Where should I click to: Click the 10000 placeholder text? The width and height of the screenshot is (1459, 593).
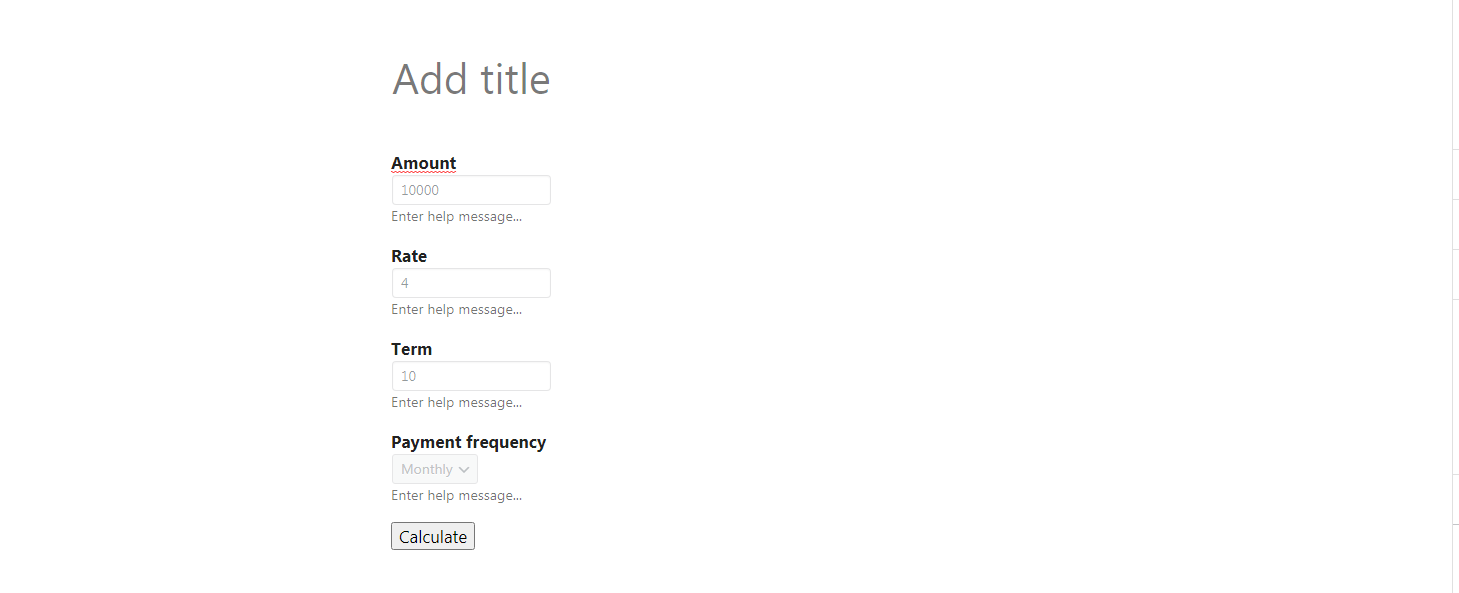pos(420,190)
